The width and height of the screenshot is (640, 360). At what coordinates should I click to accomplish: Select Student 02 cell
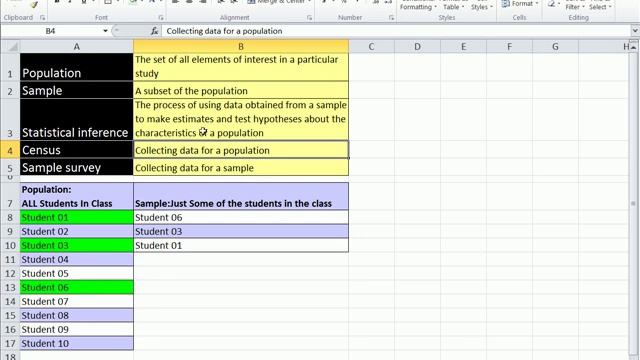(76, 231)
